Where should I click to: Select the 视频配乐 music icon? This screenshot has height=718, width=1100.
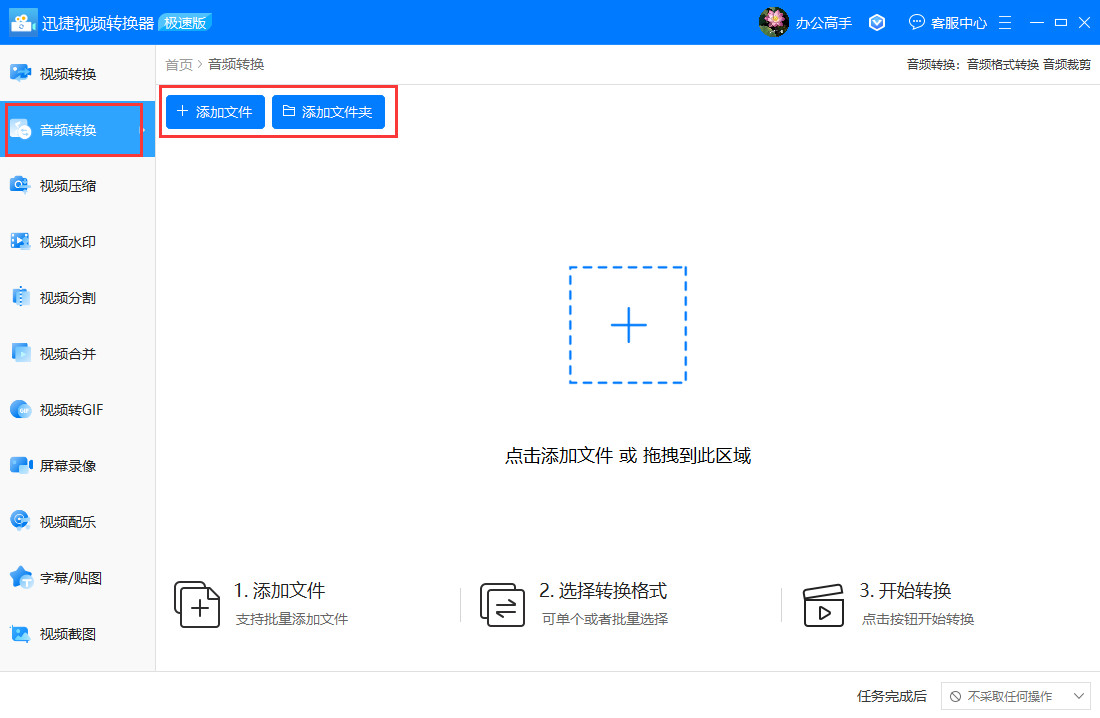(x=21, y=521)
